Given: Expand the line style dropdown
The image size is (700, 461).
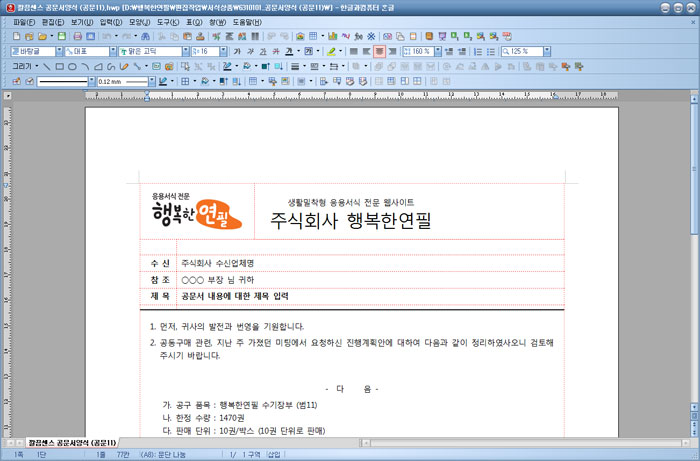Looking at the screenshot, I should click(92, 81).
